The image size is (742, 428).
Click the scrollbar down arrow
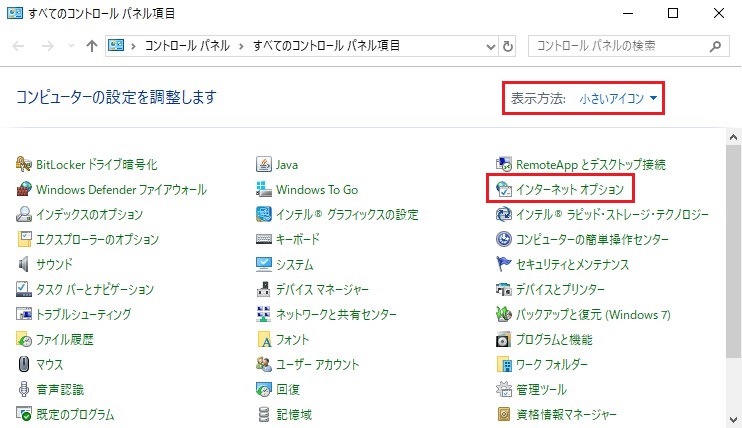733,419
